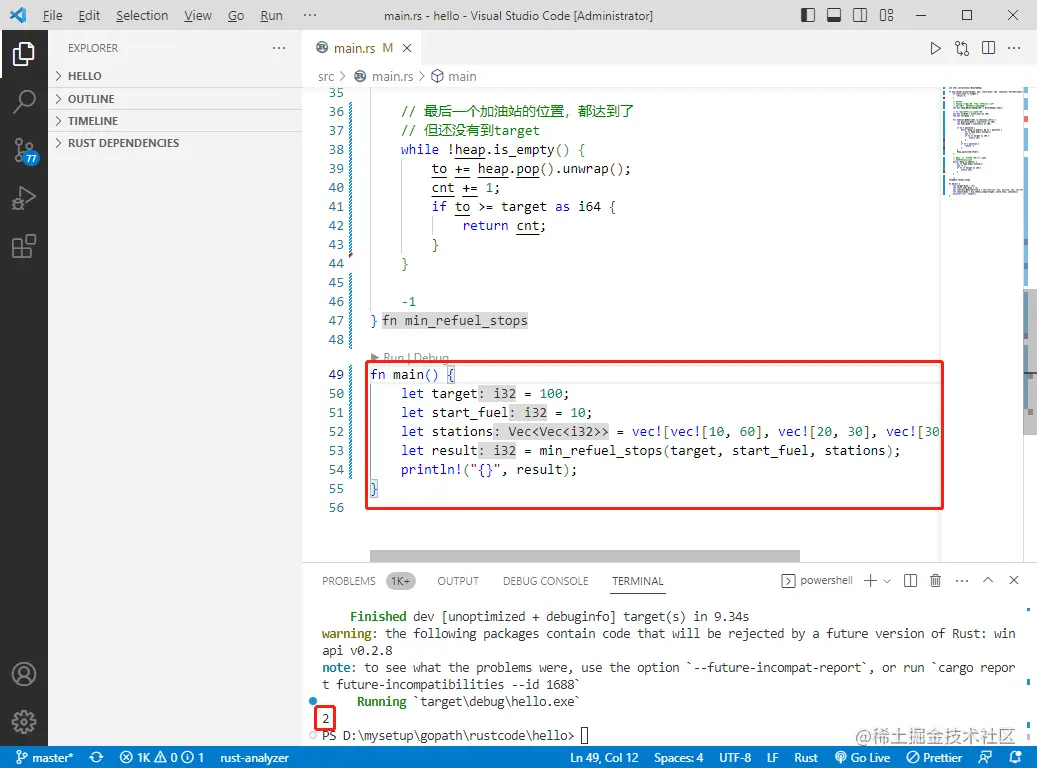The height and width of the screenshot is (768, 1037).
Task: Click the editor horizontal scrollbar
Action: click(585, 556)
